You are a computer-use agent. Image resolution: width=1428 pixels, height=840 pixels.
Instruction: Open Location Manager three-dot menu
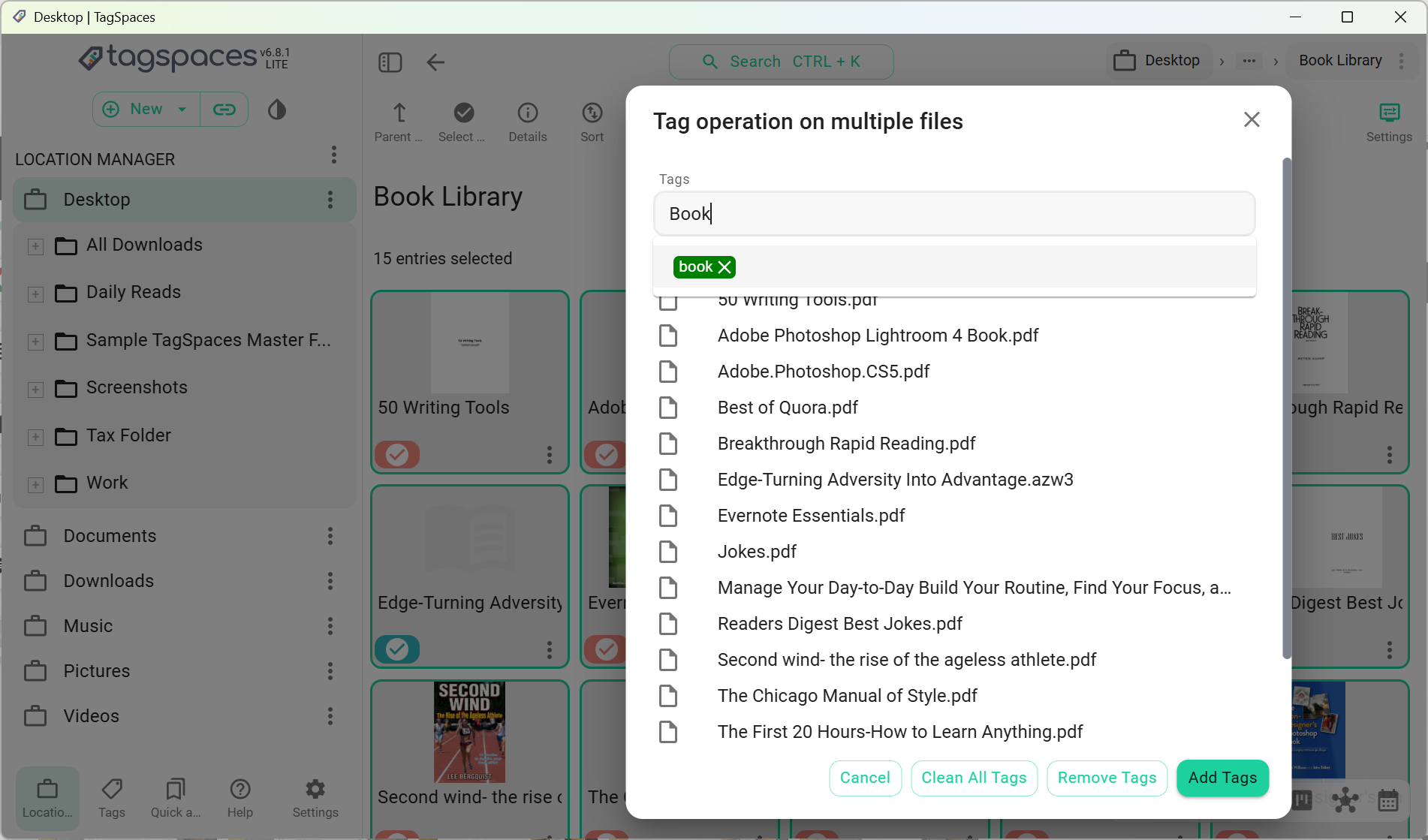pyautogui.click(x=334, y=155)
